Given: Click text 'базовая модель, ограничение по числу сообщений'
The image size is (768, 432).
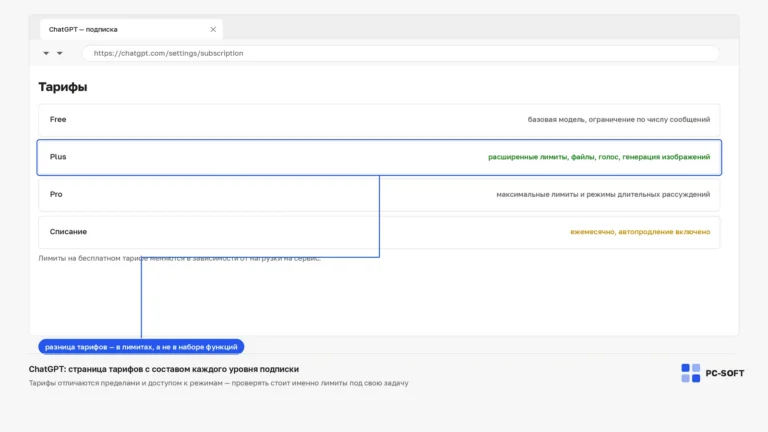Looking at the screenshot, I should click(619, 120).
